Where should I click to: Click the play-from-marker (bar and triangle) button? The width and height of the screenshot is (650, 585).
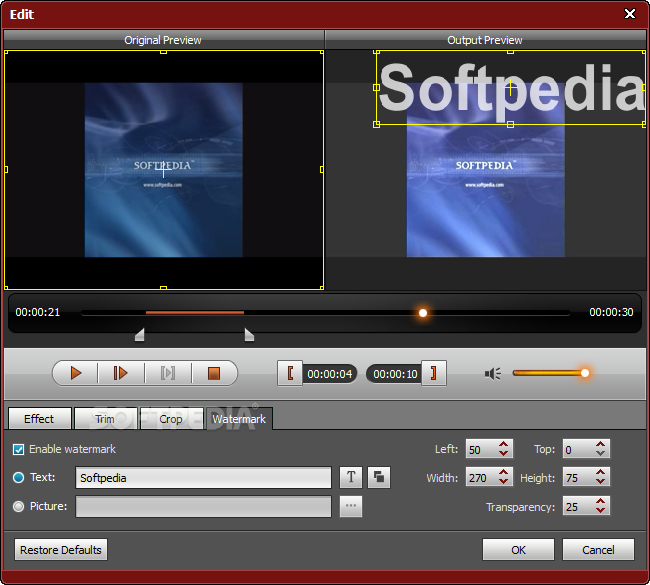121,373
